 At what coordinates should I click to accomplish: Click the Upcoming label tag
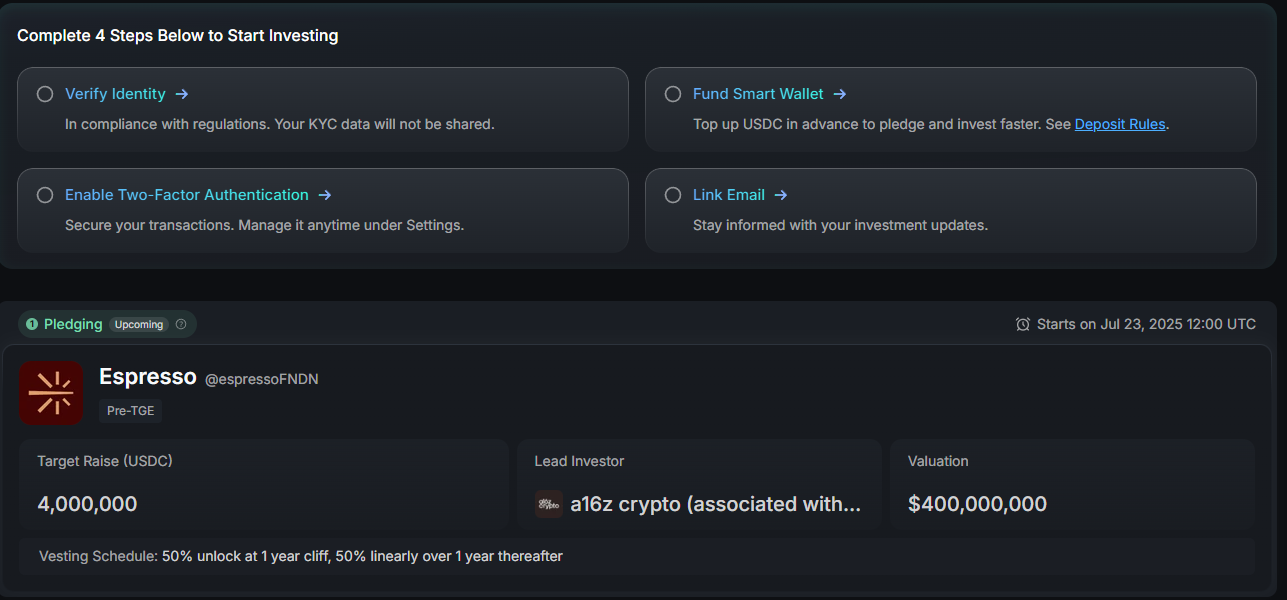pos(138,324)
